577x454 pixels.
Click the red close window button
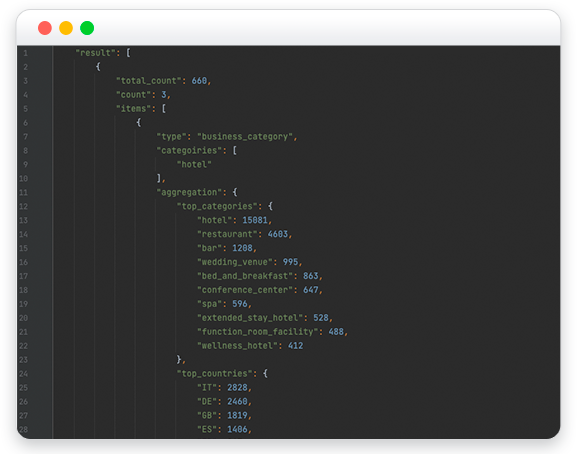[45, 28]
